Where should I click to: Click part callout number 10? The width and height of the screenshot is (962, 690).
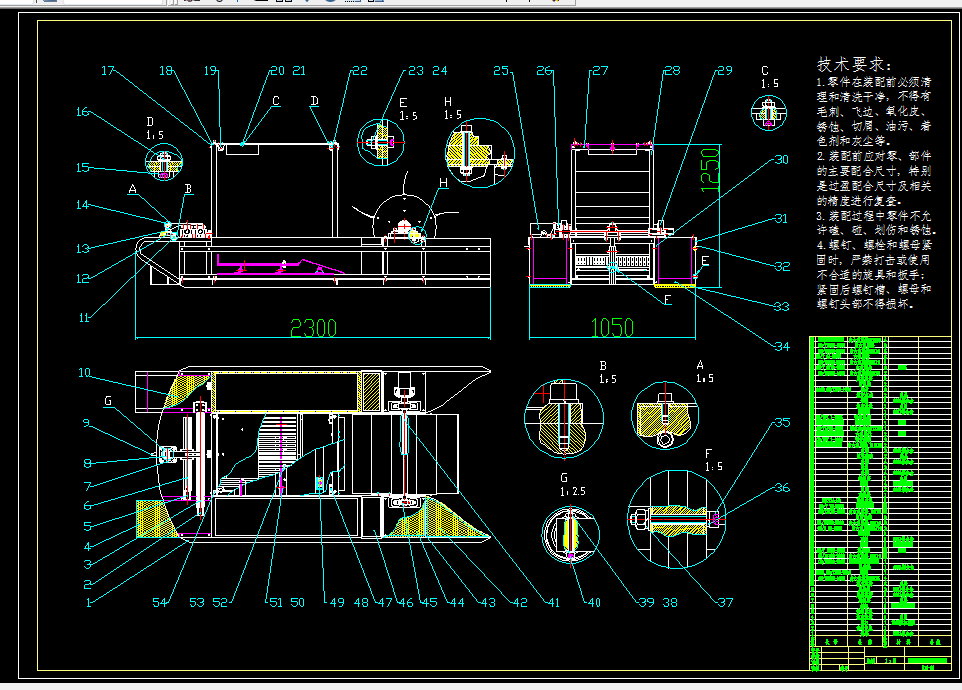(x=85, y=373)
